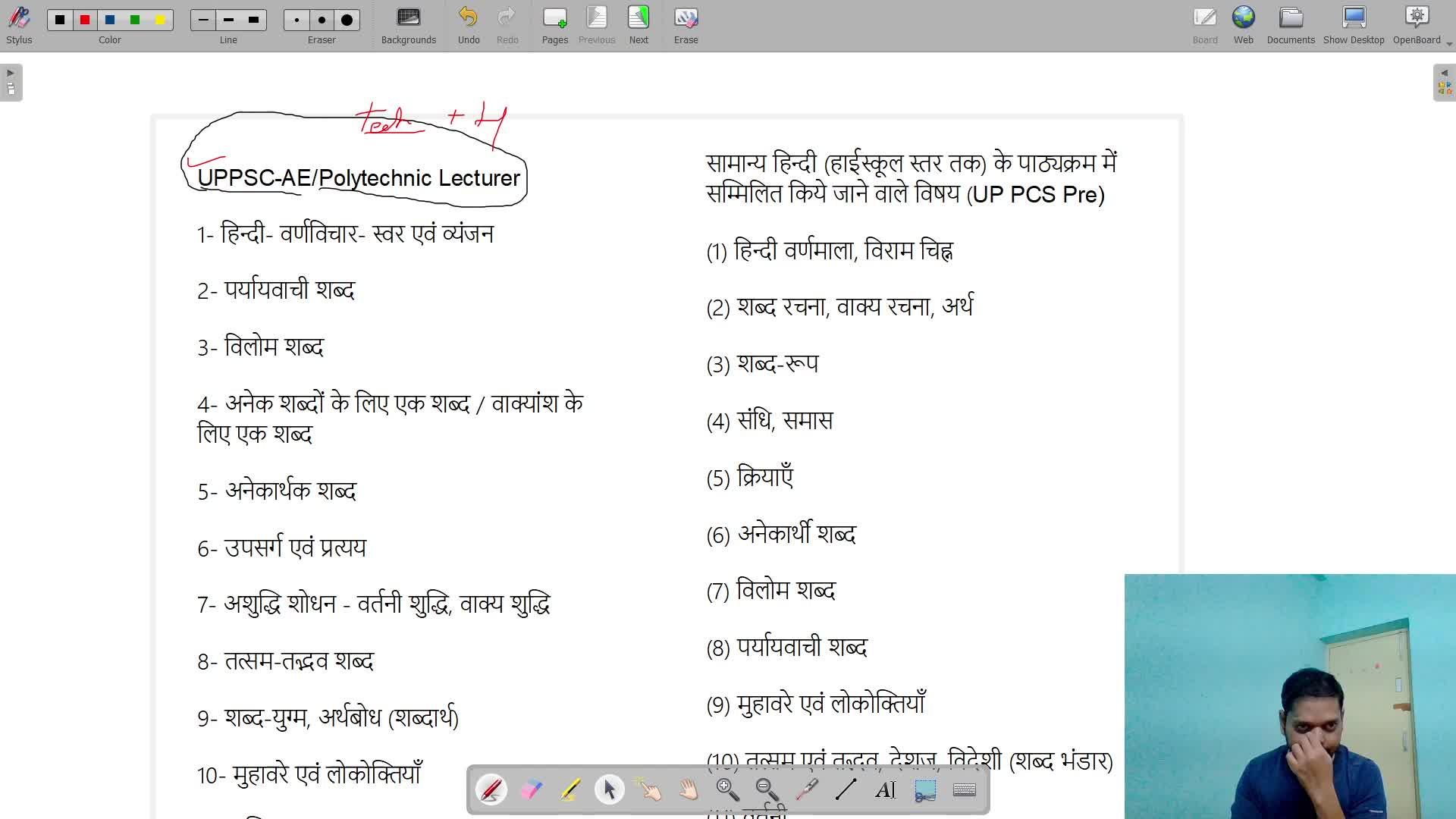The image size is (1456, 819).
Task: Click the text '8- तत्सम-तद्भव शब्द'
Action: [285, 661]
